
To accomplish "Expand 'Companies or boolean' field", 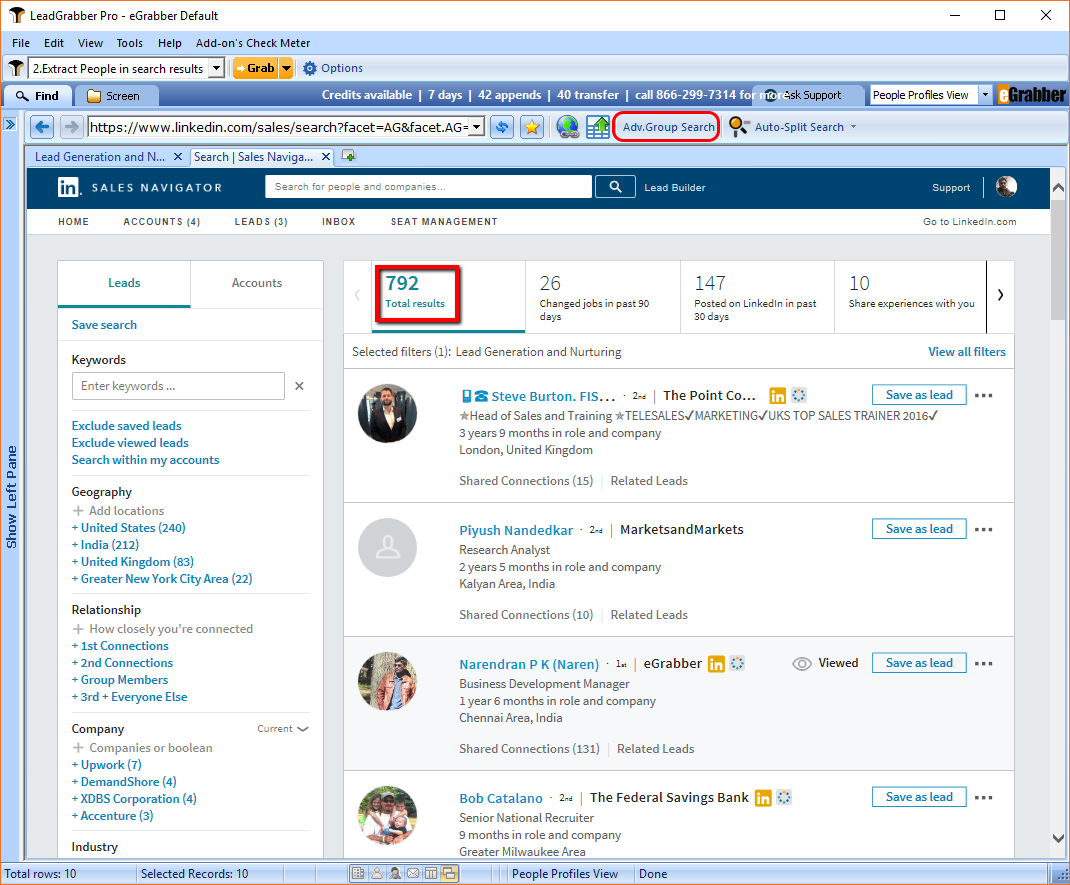I will coord(143,748).
